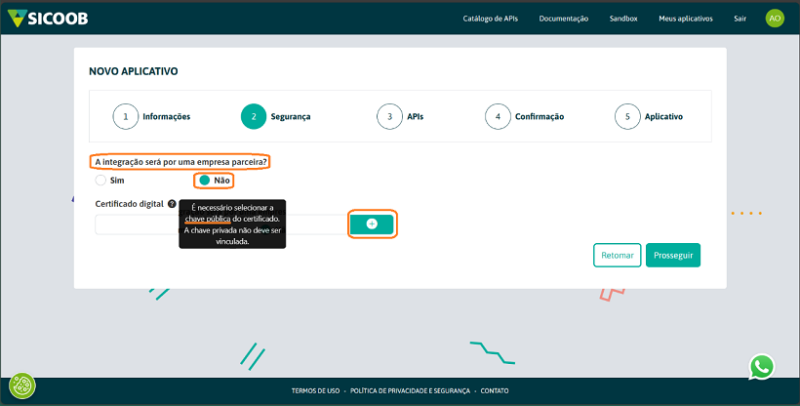Select step 4 Confirmação
The height and width of the screenshot is (406, 800).
pyautogui.click(x=524, y=116)
